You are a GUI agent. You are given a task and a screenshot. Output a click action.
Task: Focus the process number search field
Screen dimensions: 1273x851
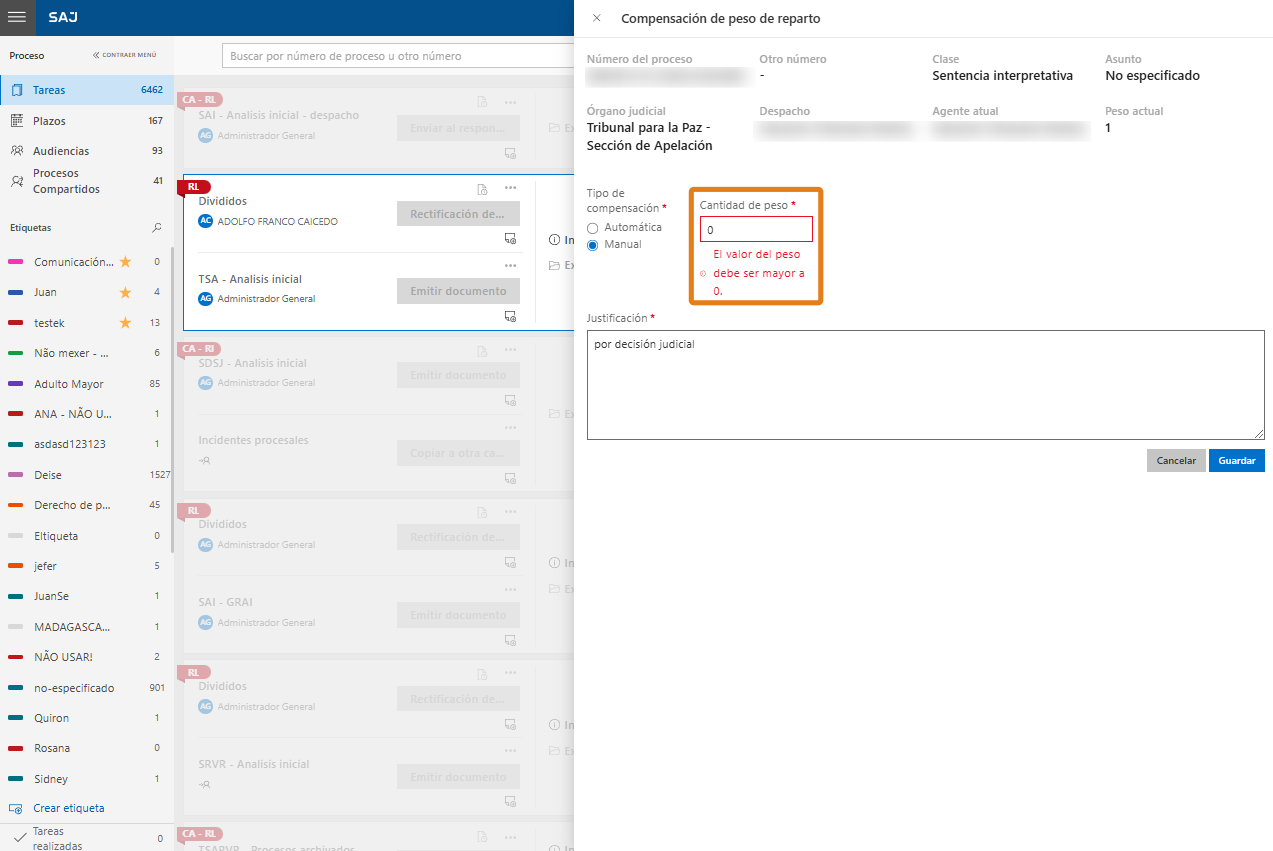click(x=398, y=56)
